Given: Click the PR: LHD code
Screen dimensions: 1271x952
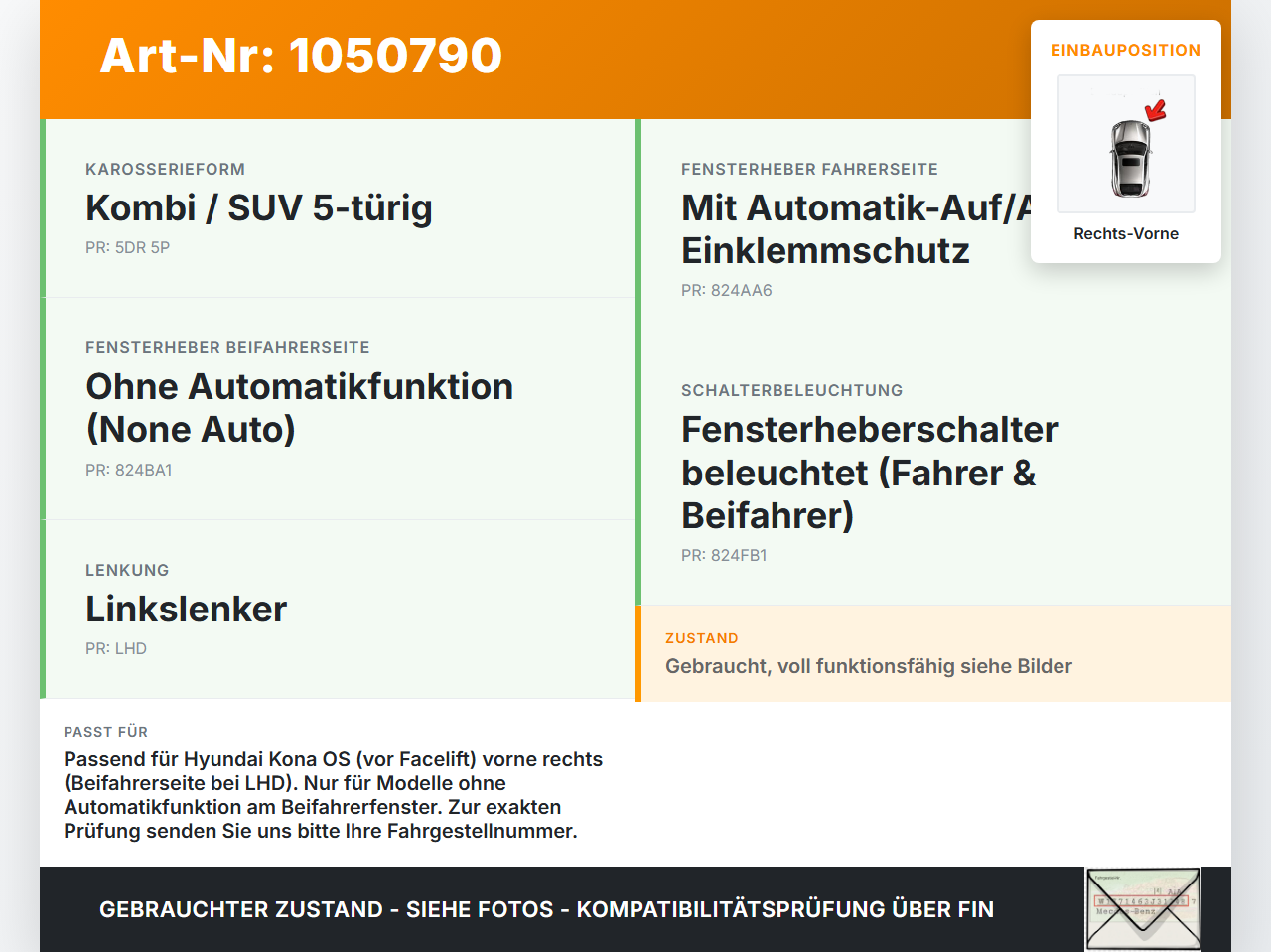Looking at the screenshot, I should pos(116,648).
